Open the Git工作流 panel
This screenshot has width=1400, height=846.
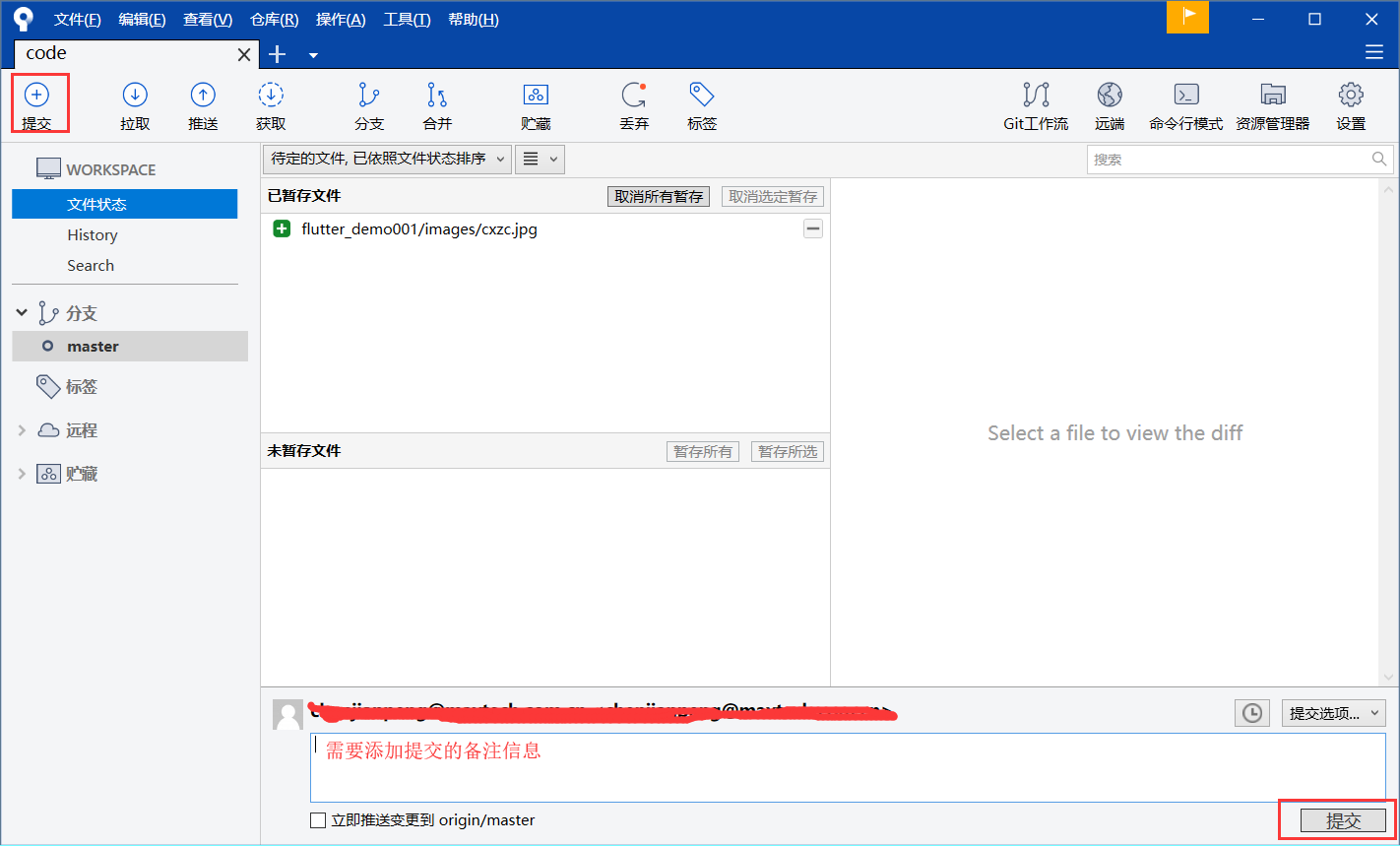tap(1036, 103)
